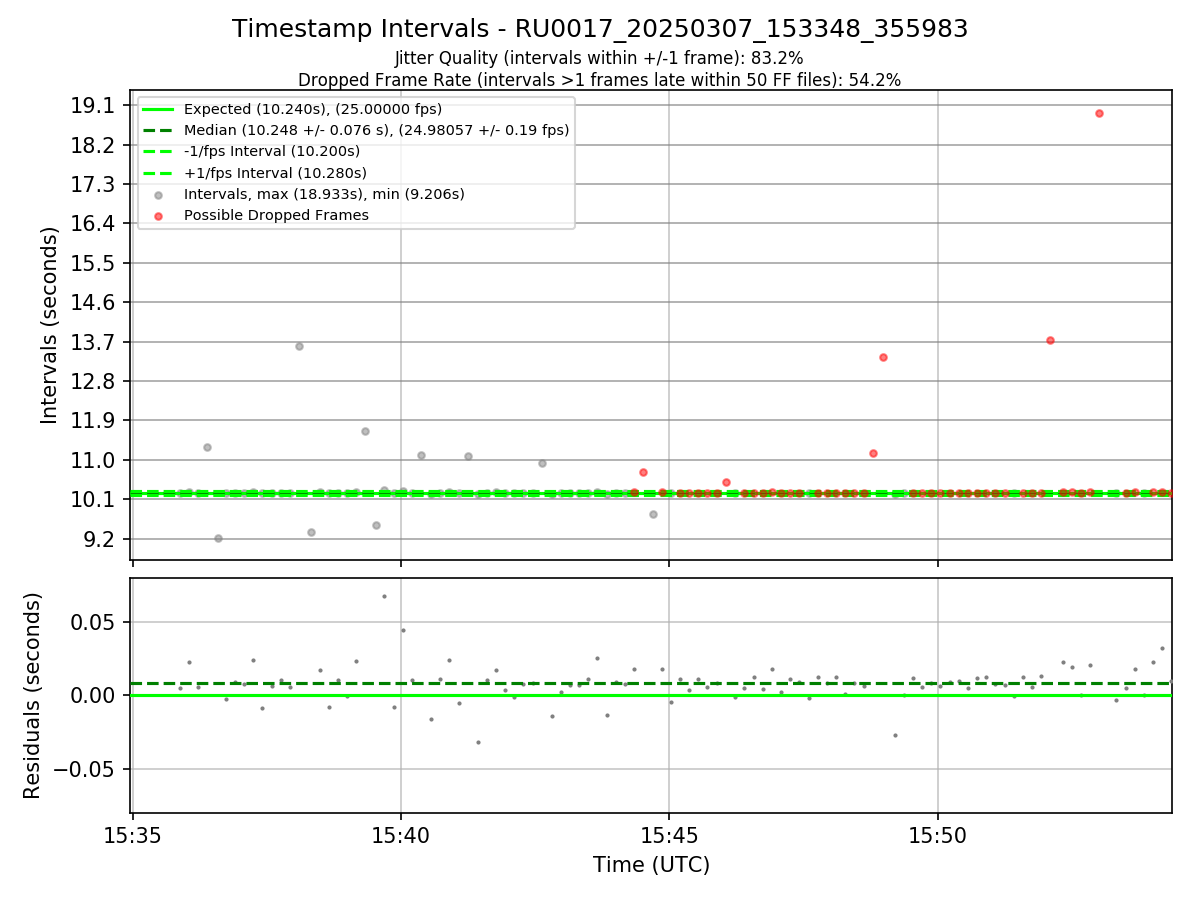Click the highest residual dot near 0.07
1200x900 pixels.
384,596
